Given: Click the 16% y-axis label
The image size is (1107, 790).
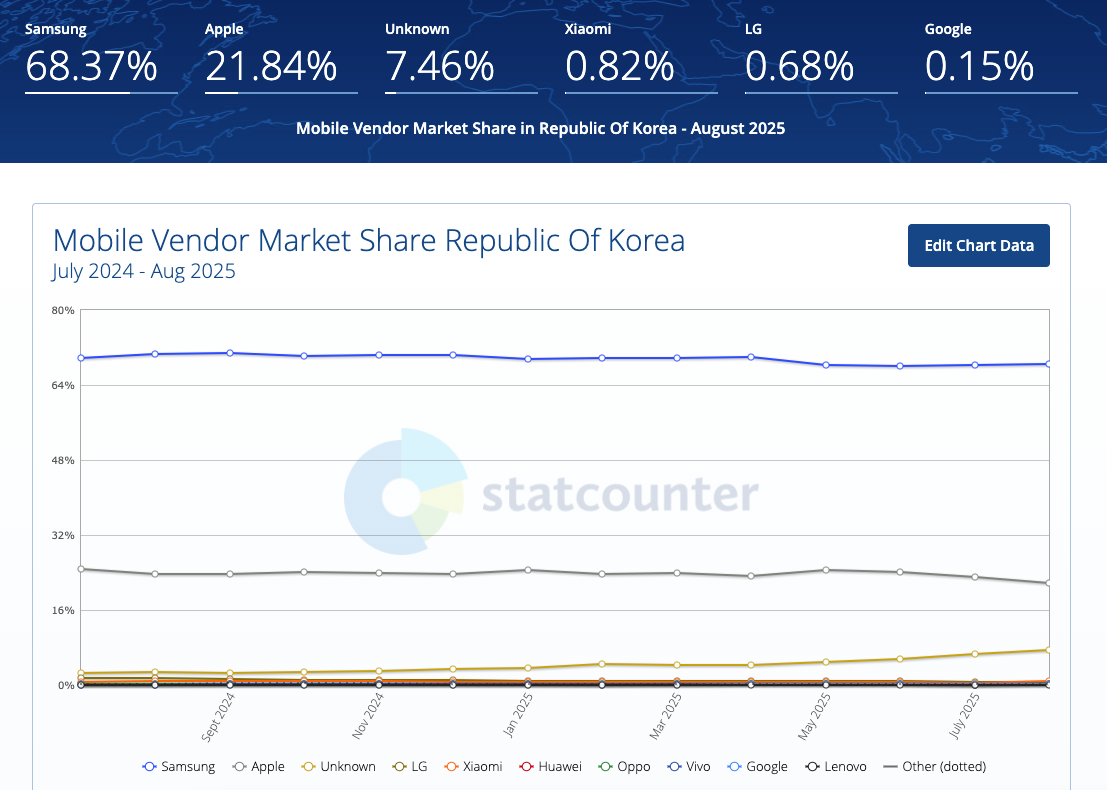Looking at the screenshot, I should tap(63, 610).
